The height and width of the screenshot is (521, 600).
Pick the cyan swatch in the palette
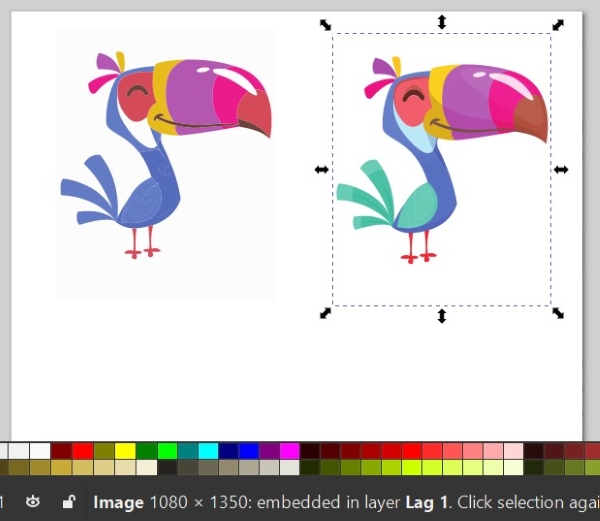pos(208,451)
